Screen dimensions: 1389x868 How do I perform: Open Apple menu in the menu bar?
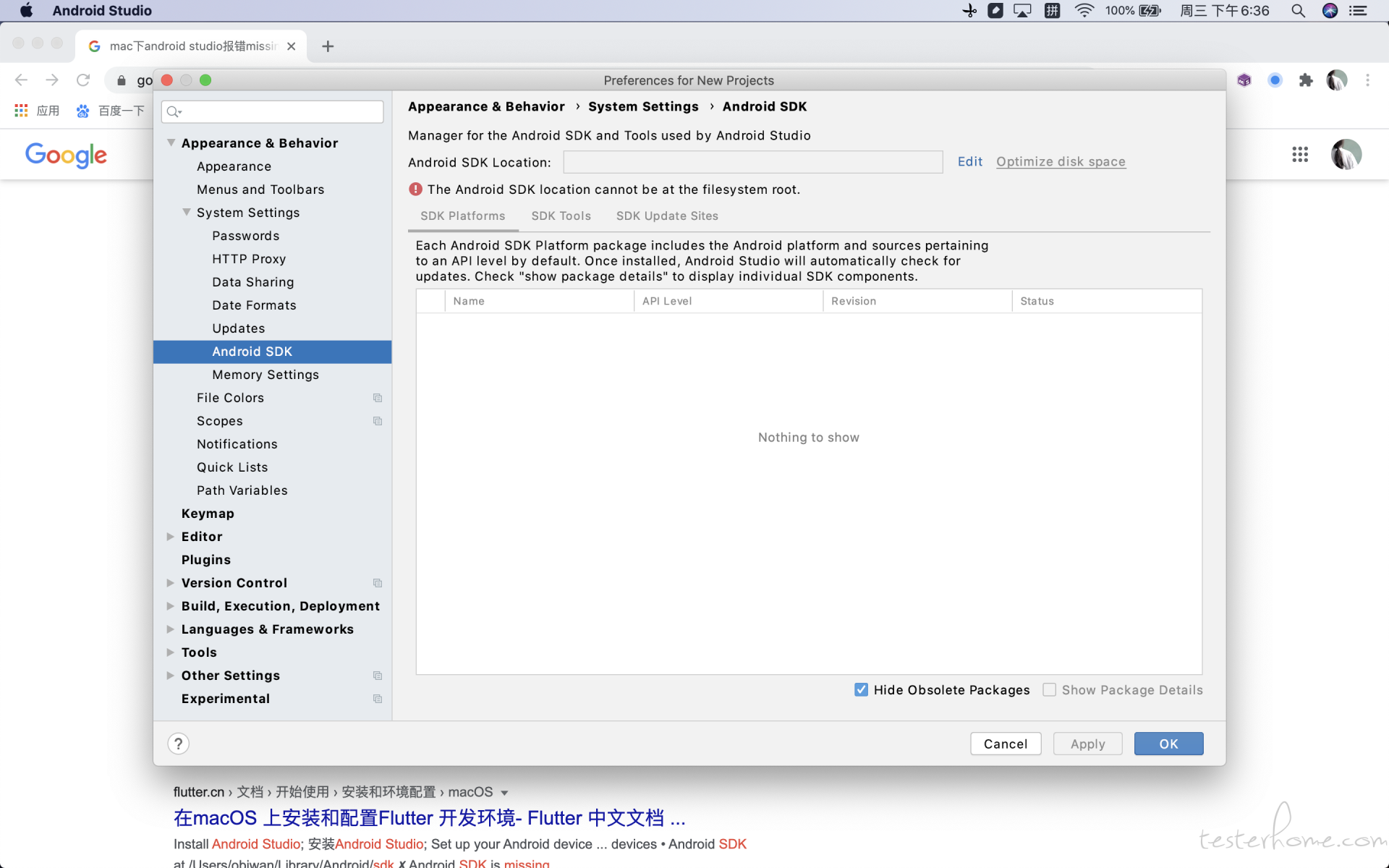click(x=26, y=10)
